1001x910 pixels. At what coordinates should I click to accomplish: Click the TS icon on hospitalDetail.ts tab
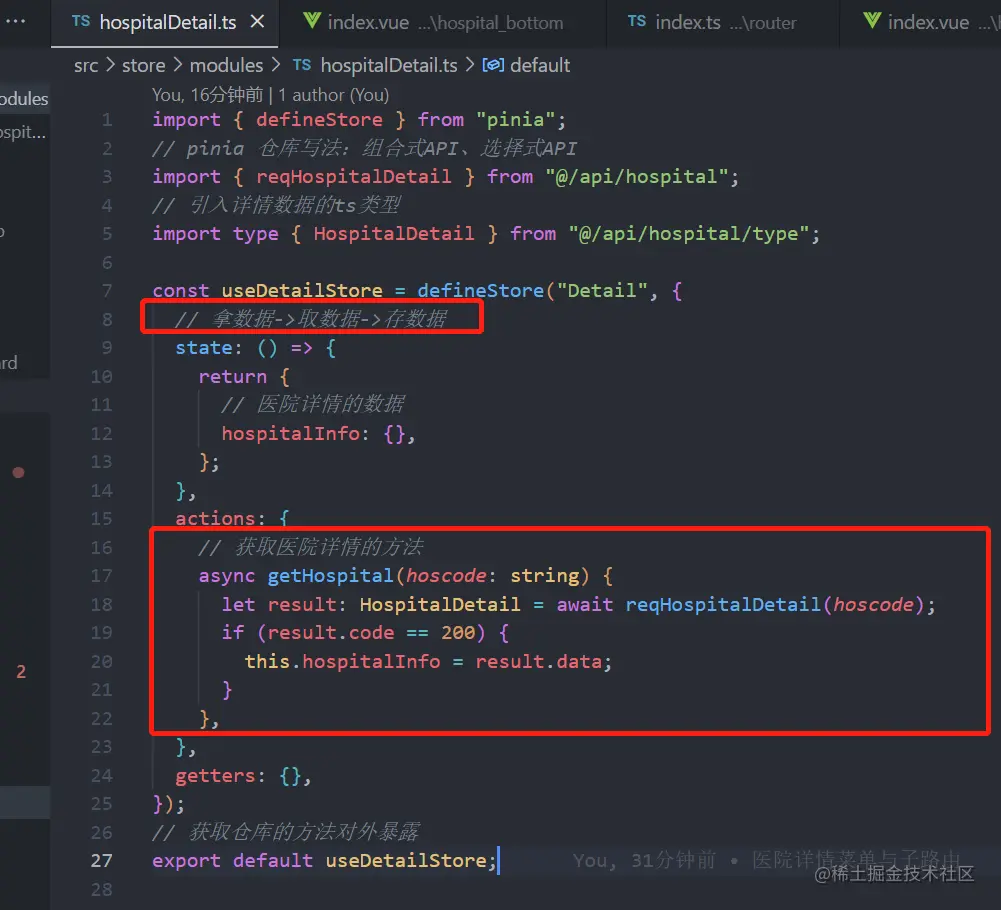(x=81, y=22)
